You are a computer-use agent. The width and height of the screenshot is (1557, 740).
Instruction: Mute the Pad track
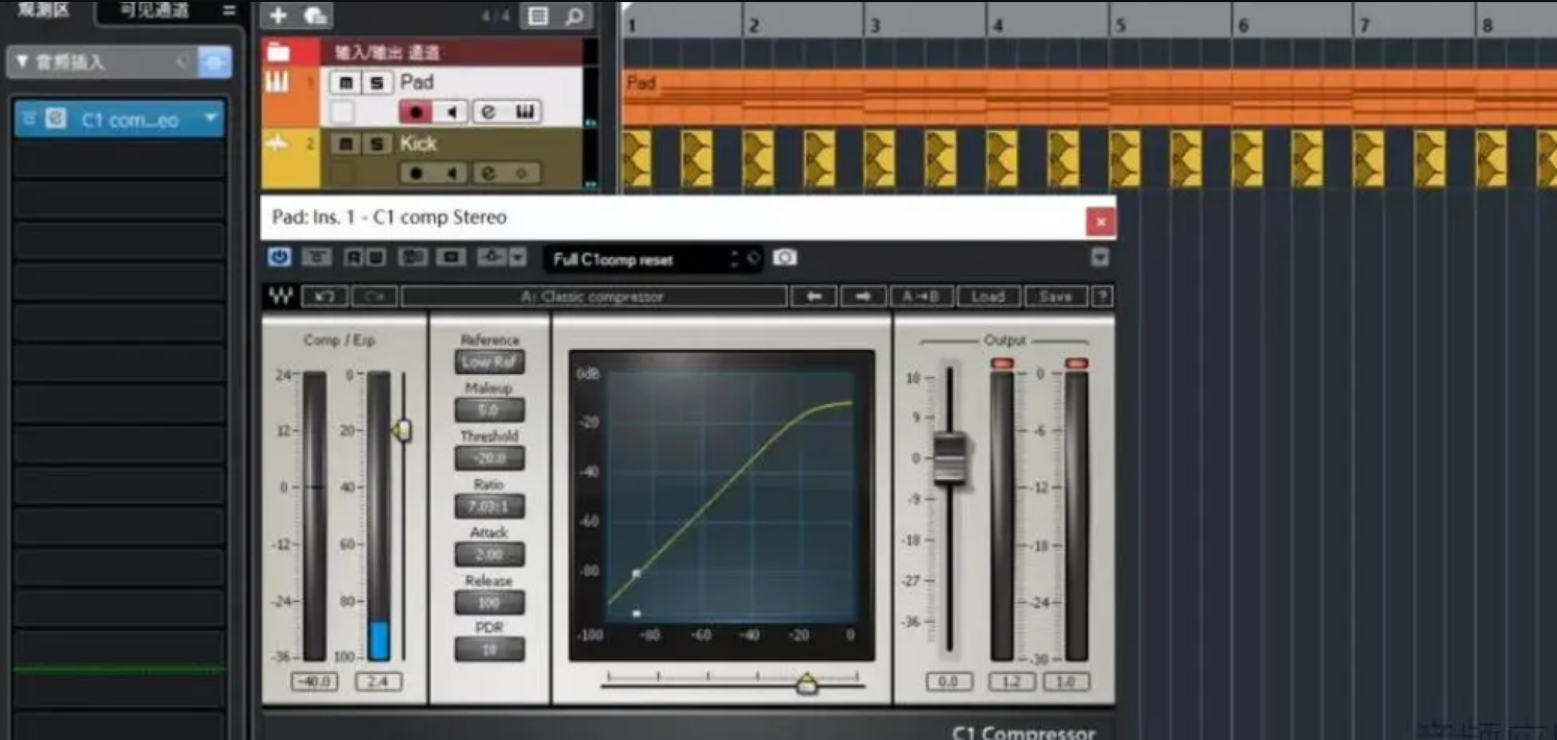click(x=345, y=82)
